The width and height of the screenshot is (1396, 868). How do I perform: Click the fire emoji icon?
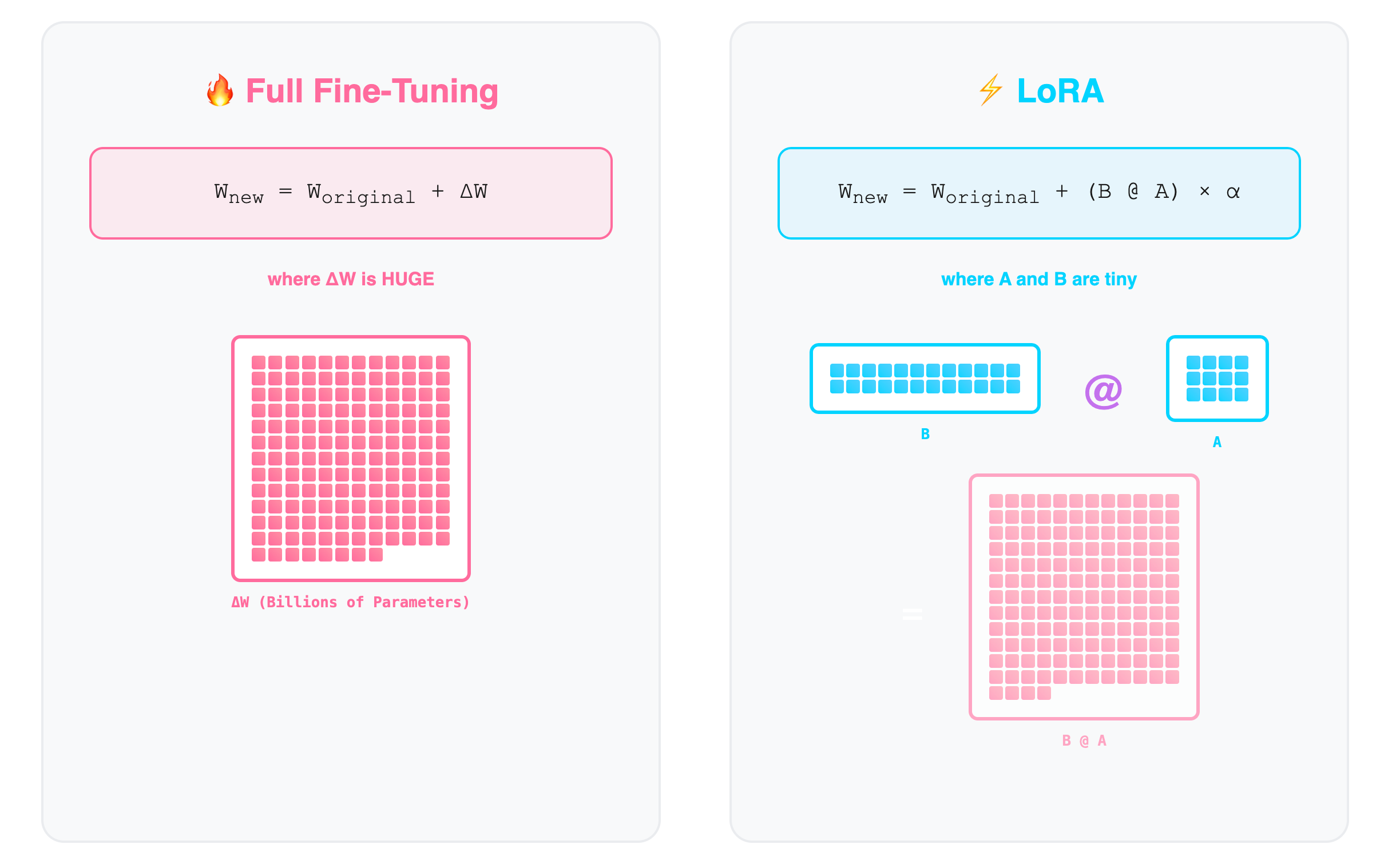220,91
